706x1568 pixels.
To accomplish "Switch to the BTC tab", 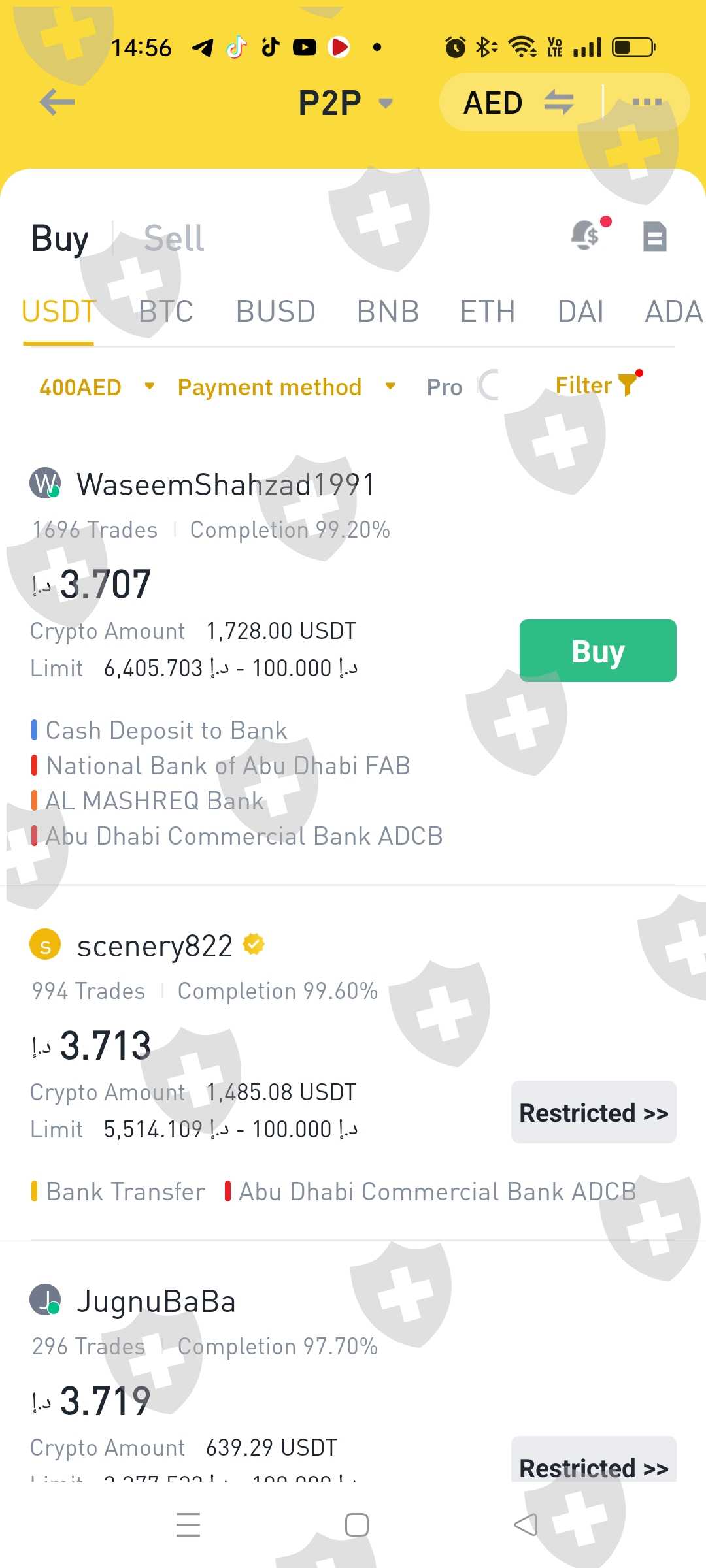I will [x=166, y=312].
